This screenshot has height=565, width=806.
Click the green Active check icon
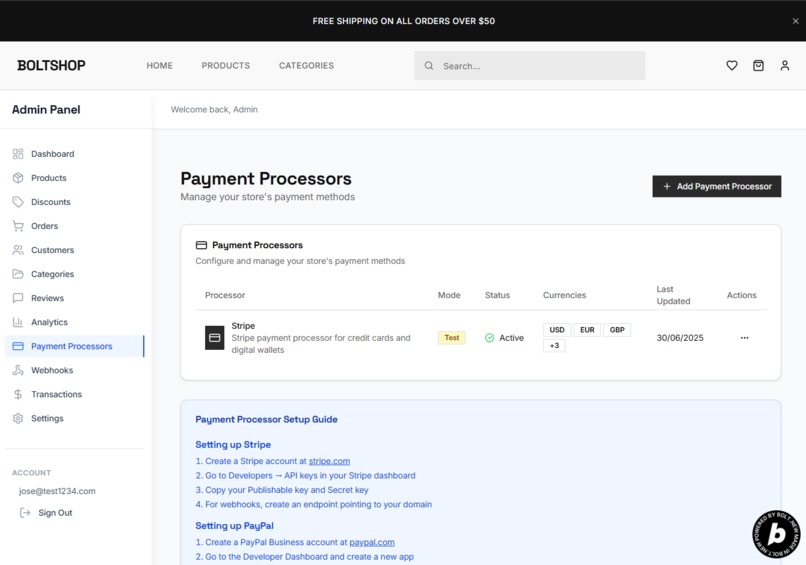click(x=489, y=338)
